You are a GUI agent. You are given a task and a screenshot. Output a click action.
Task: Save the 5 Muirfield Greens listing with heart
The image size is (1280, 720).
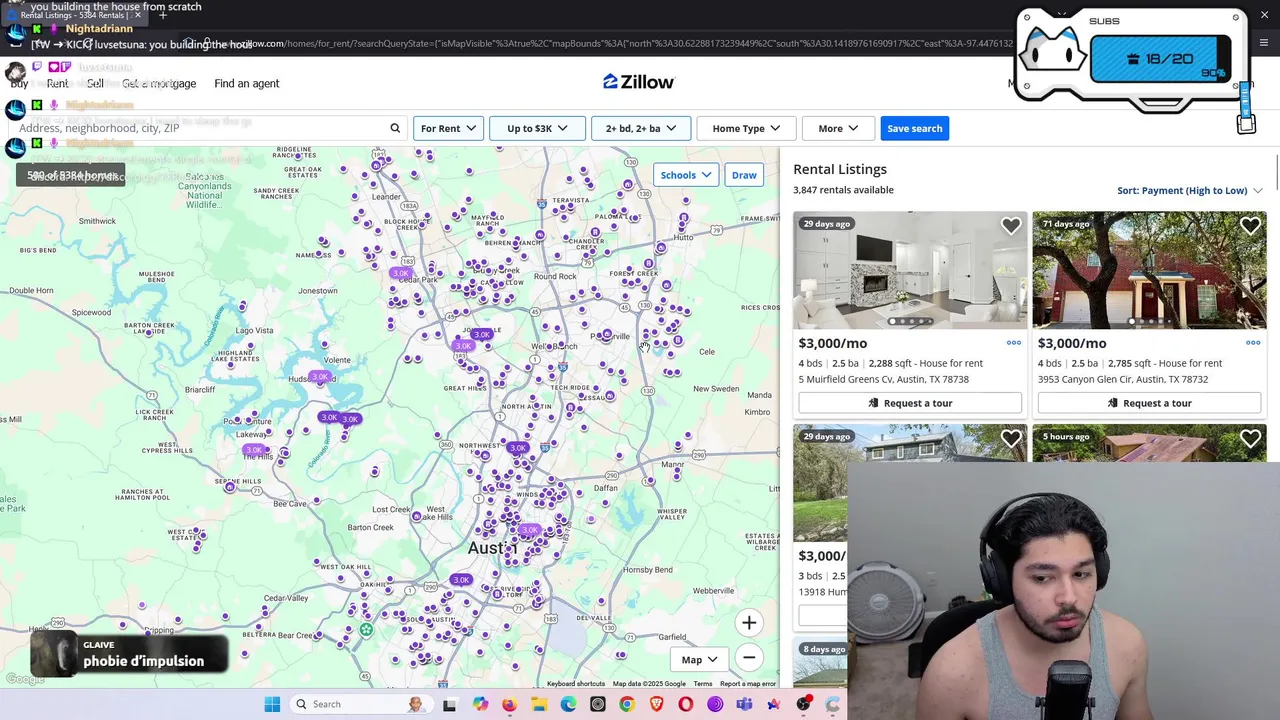pos(1011,227)
